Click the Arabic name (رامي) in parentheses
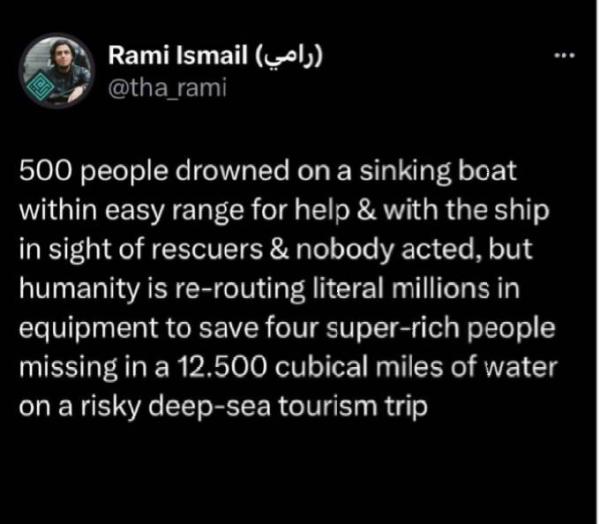 click(x=288, y=57)
